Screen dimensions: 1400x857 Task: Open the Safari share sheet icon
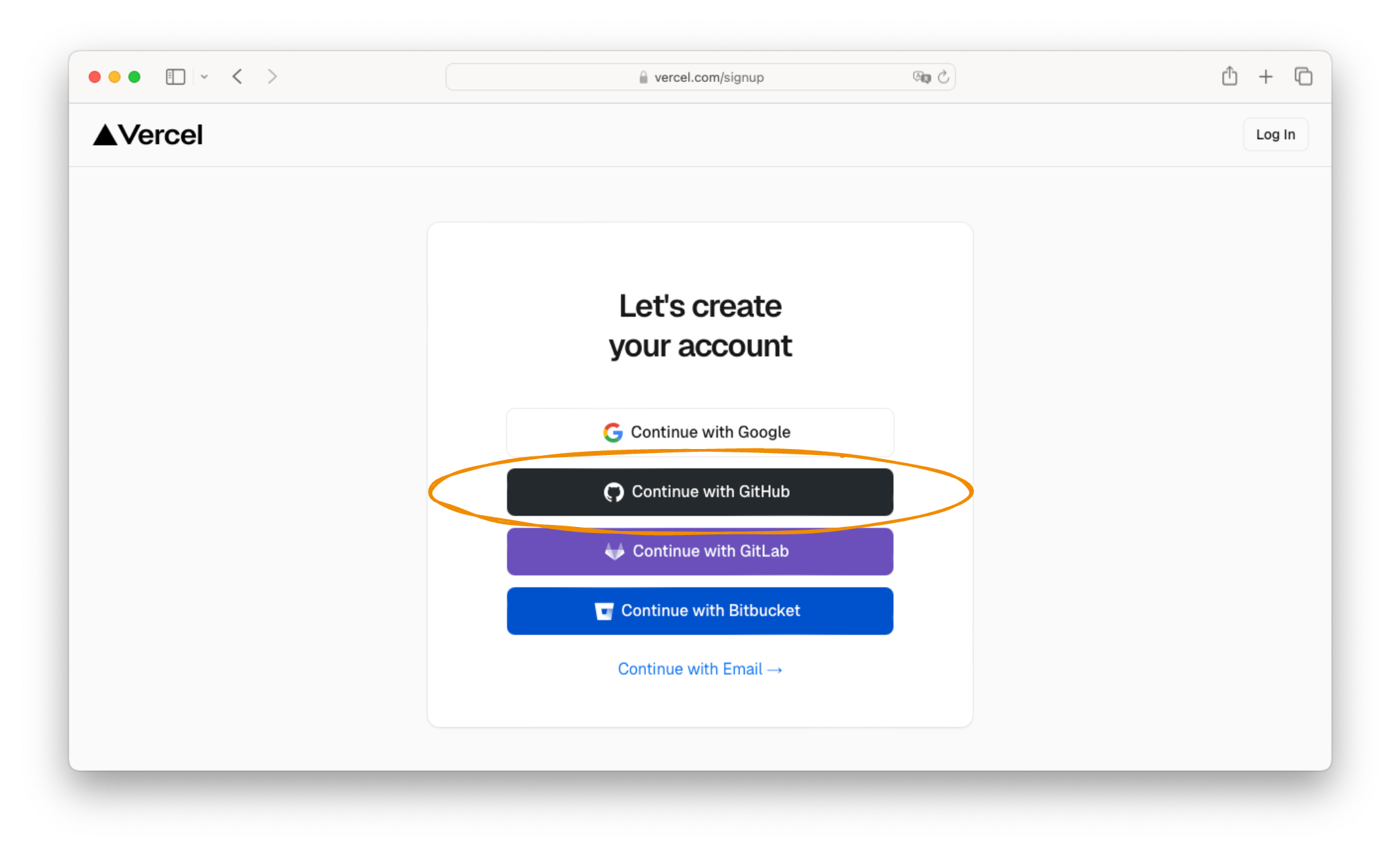(x=1229, y=76)
